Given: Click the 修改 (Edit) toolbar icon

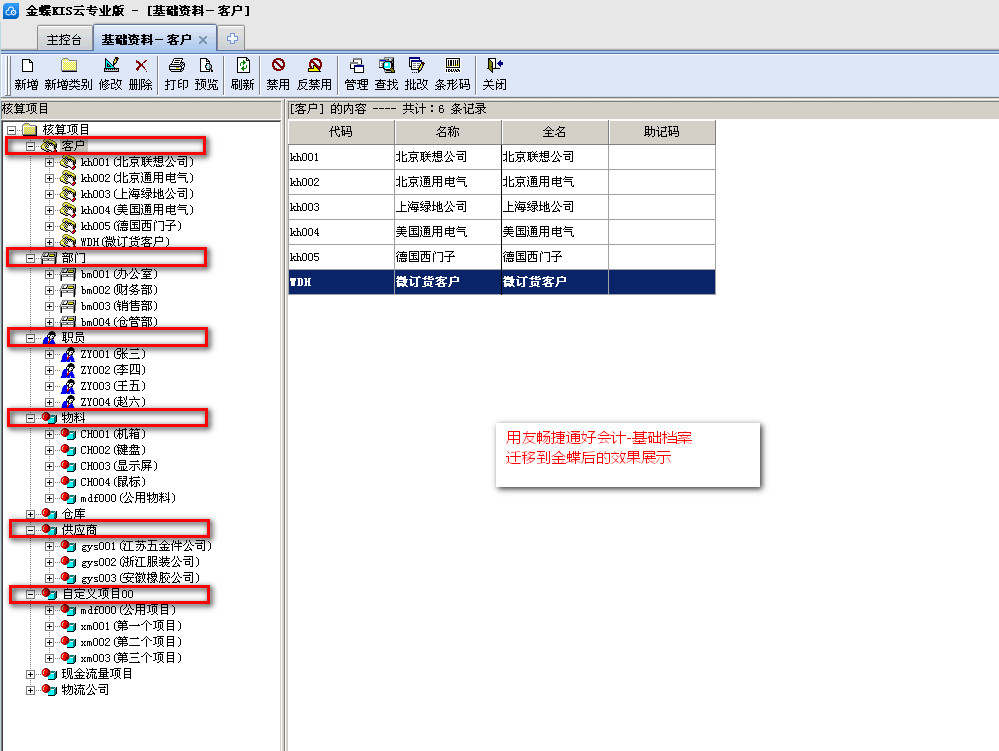Looking at the screenshot, I should [x=111, y=66].
